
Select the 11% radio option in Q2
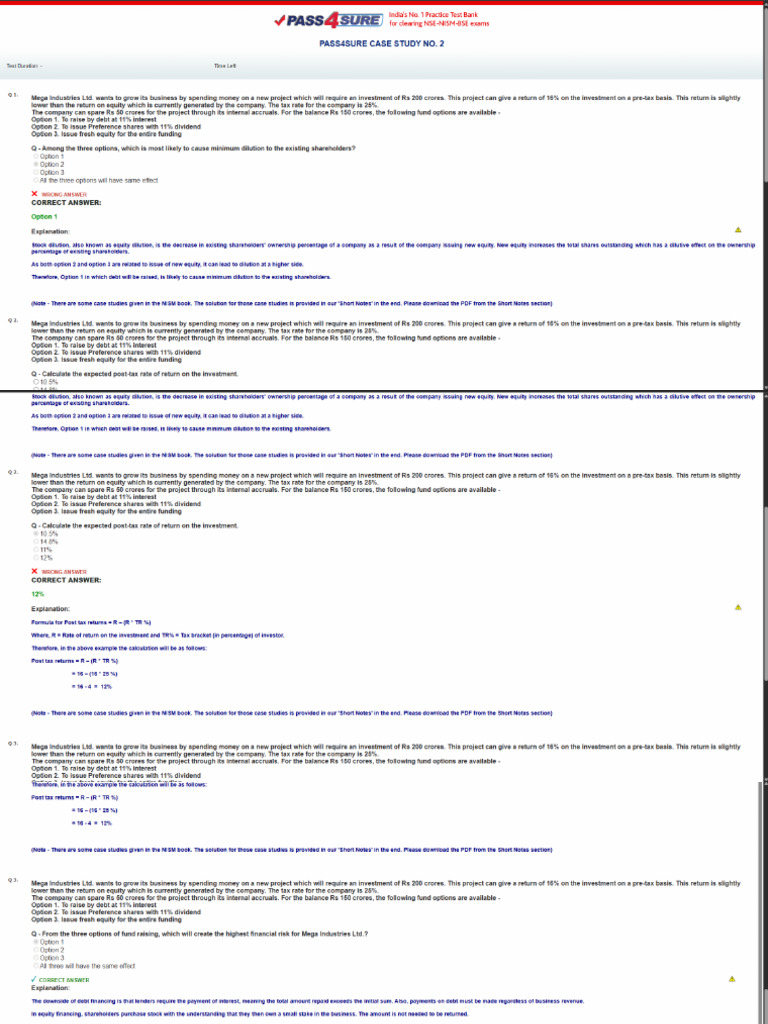35,550
